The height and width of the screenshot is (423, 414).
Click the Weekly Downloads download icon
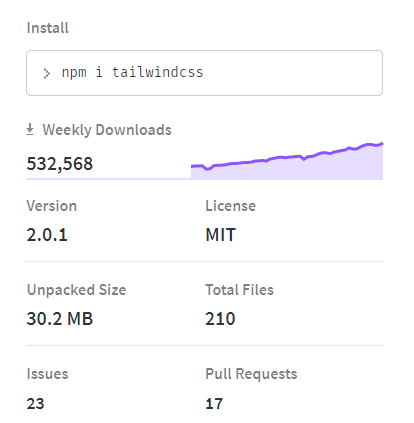tap(30, 129)
